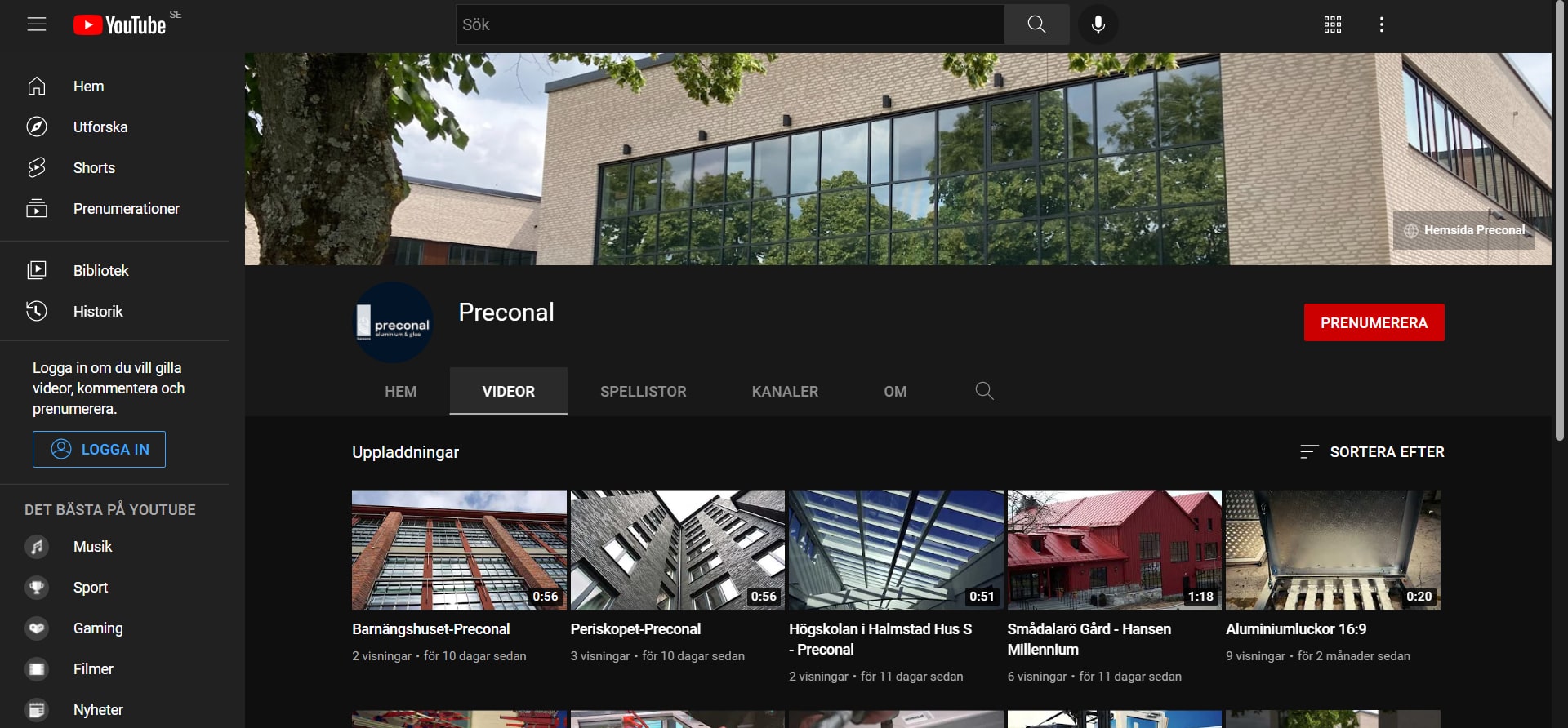Open settings three-dot menu
The width and height of the screenshot is (1568, 728).
pos(1381,24)
